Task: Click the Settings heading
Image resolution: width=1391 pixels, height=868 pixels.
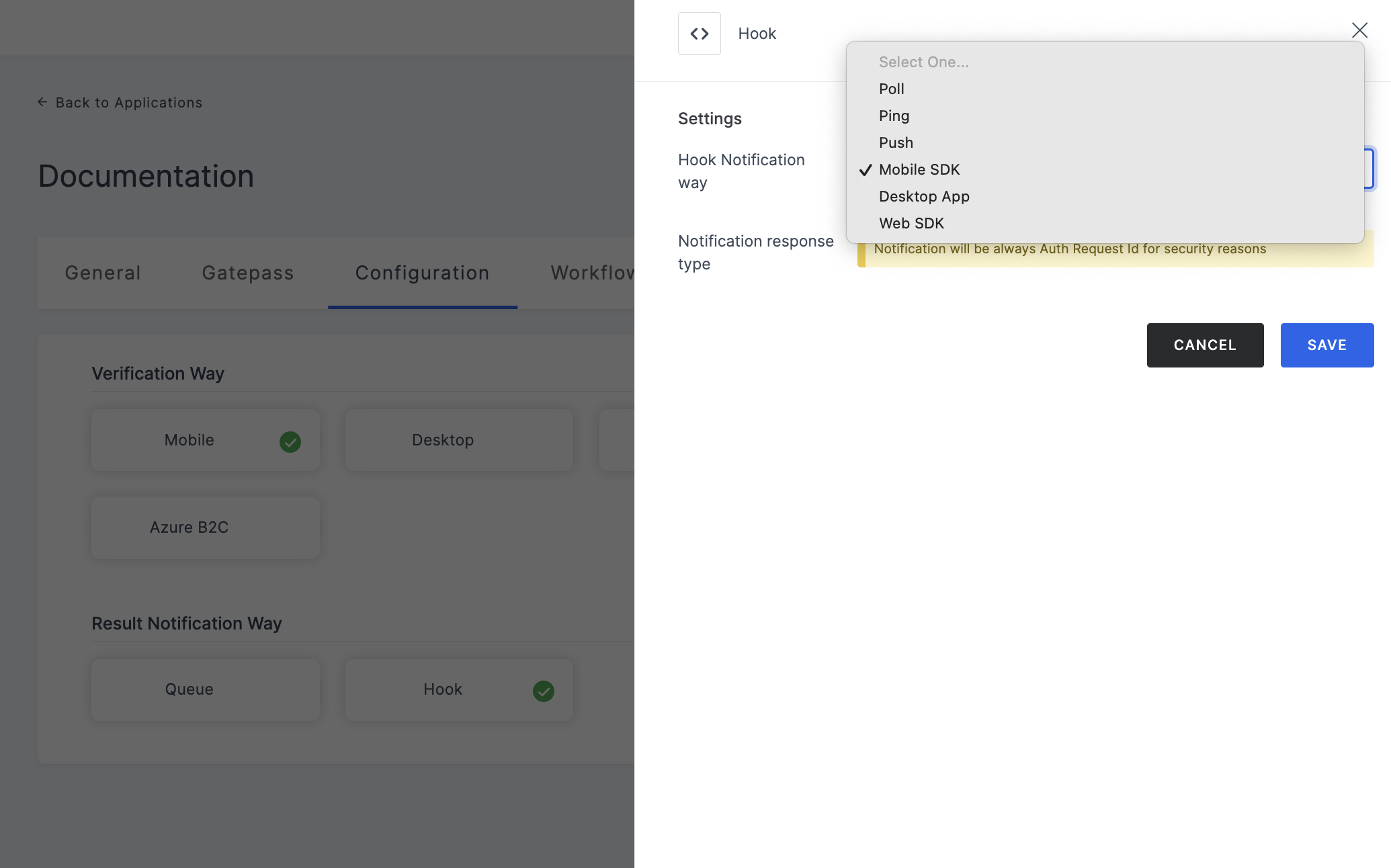Action: [x=710, y=119]
